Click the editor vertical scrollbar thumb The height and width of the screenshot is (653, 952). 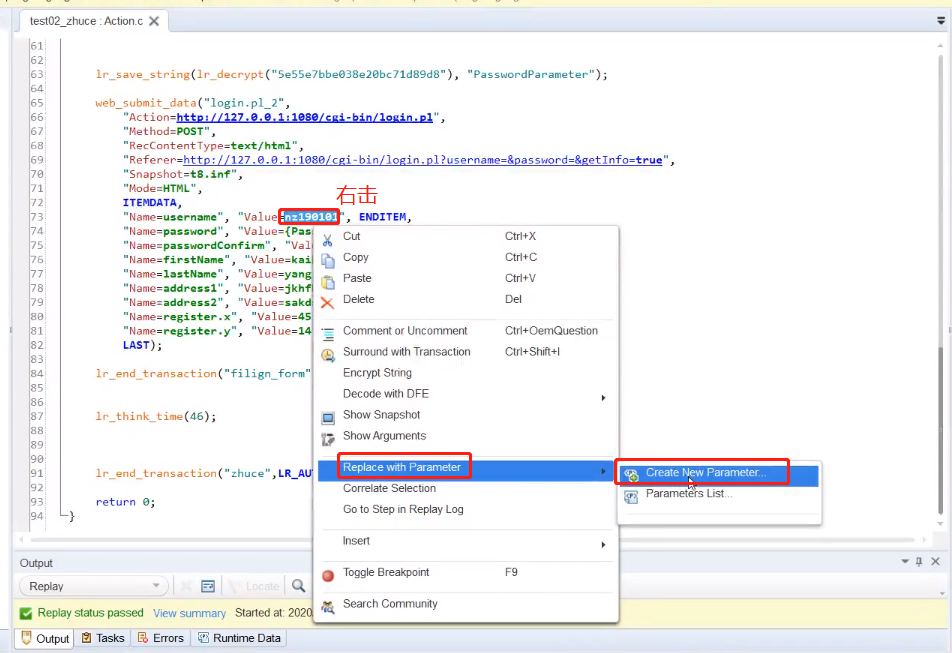coord(940,431)
